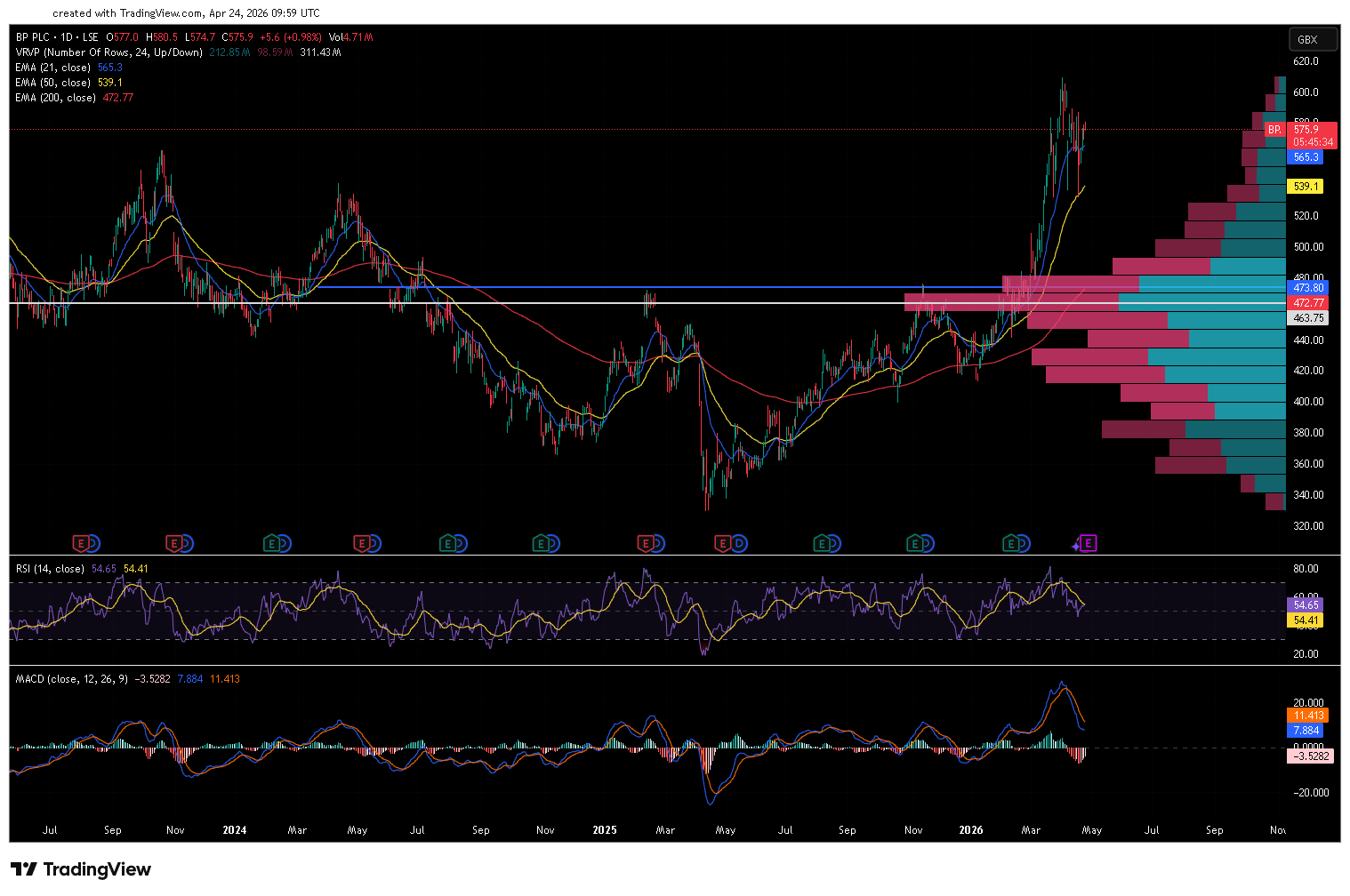Toggle the EMA (200, close) indicator off
This screenshot has width=1350, height=896.
55,97
